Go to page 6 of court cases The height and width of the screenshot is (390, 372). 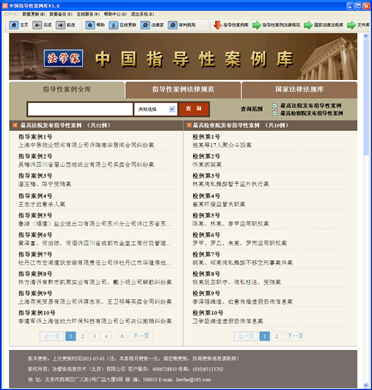(122, 336)
